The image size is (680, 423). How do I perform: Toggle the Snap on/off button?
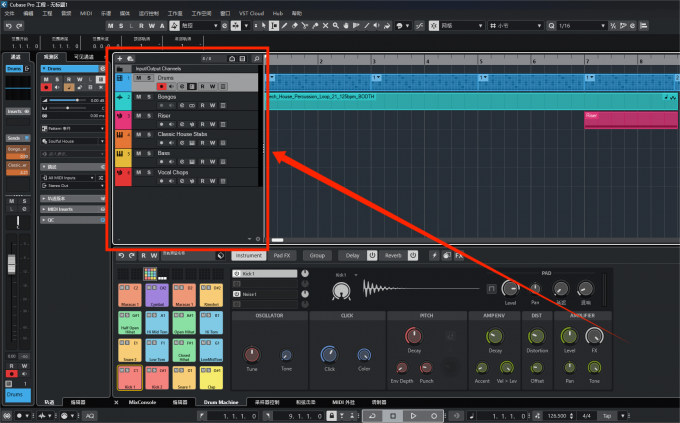click(x=434, y=26)
